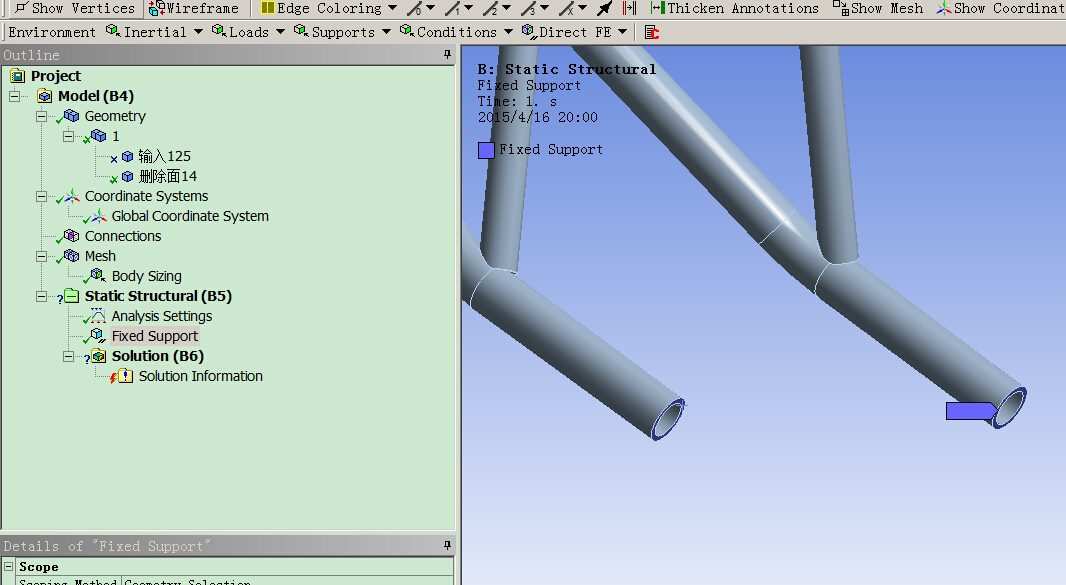Click the Project folder icon
Image resolution: width=1066 pixels, height=585 pixels.
point(18,76)
